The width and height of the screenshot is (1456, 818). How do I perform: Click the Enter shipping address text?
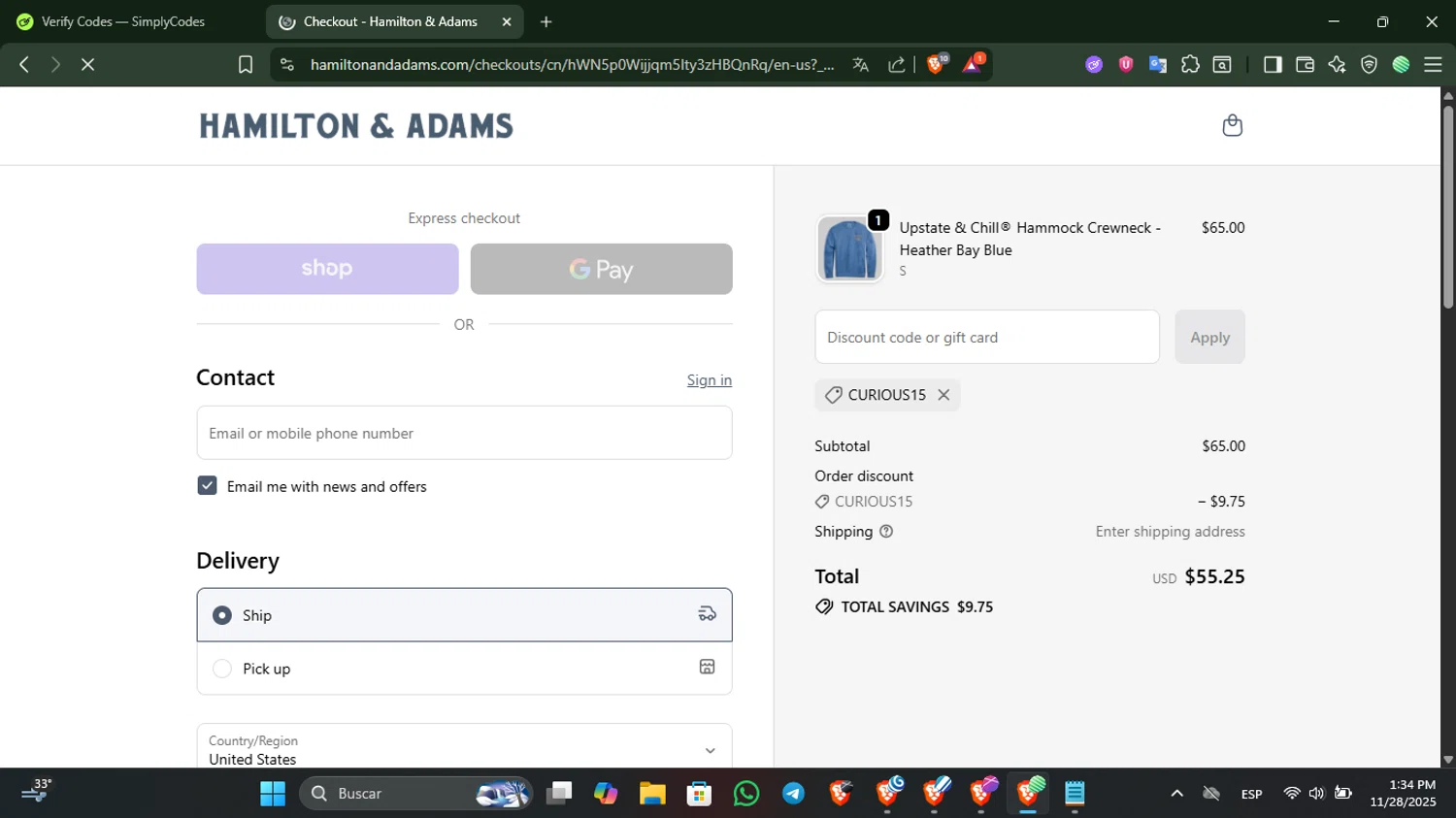point(1170,532)
